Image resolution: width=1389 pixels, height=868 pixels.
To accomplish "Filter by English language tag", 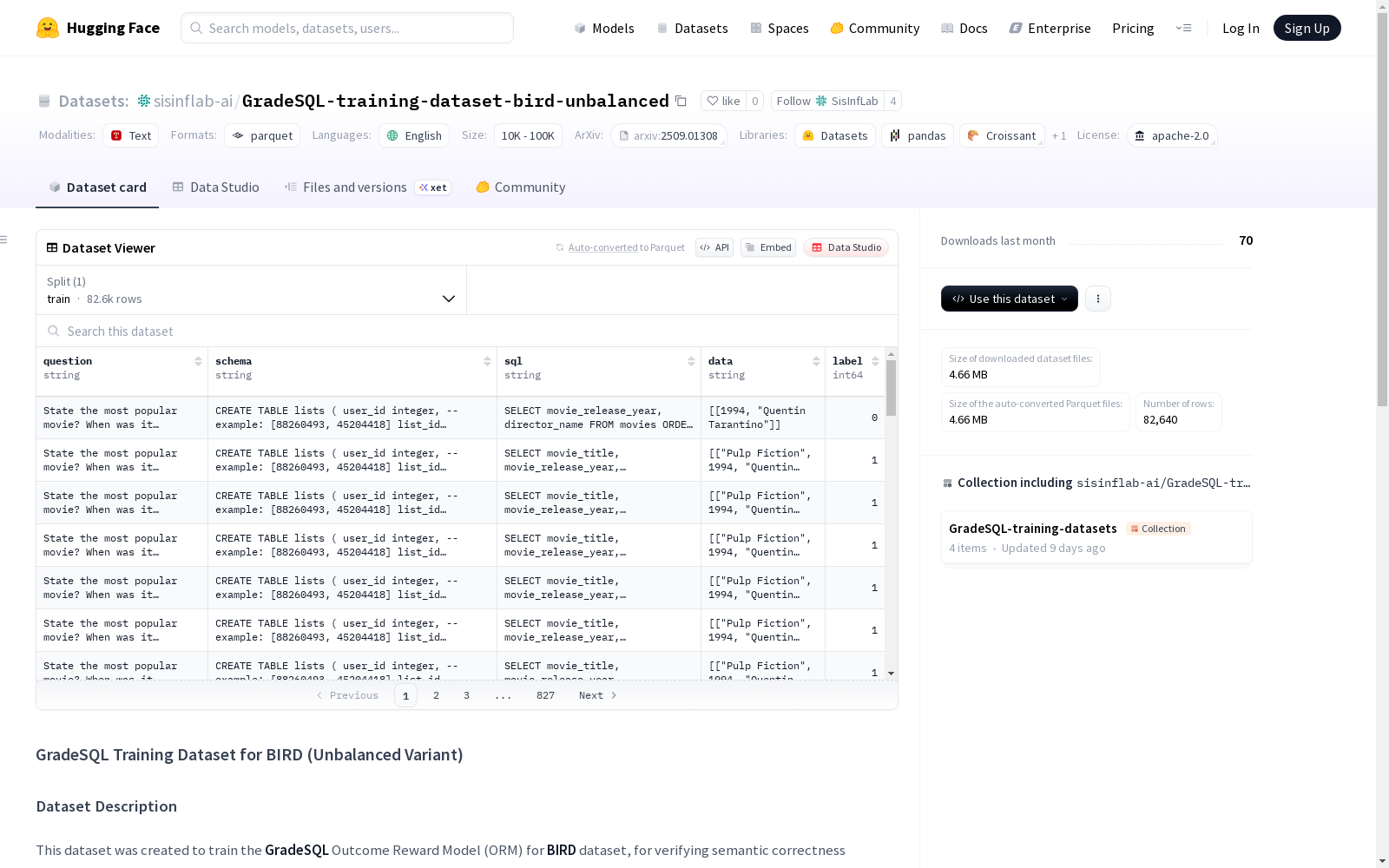I will click(x=414, y=135).
